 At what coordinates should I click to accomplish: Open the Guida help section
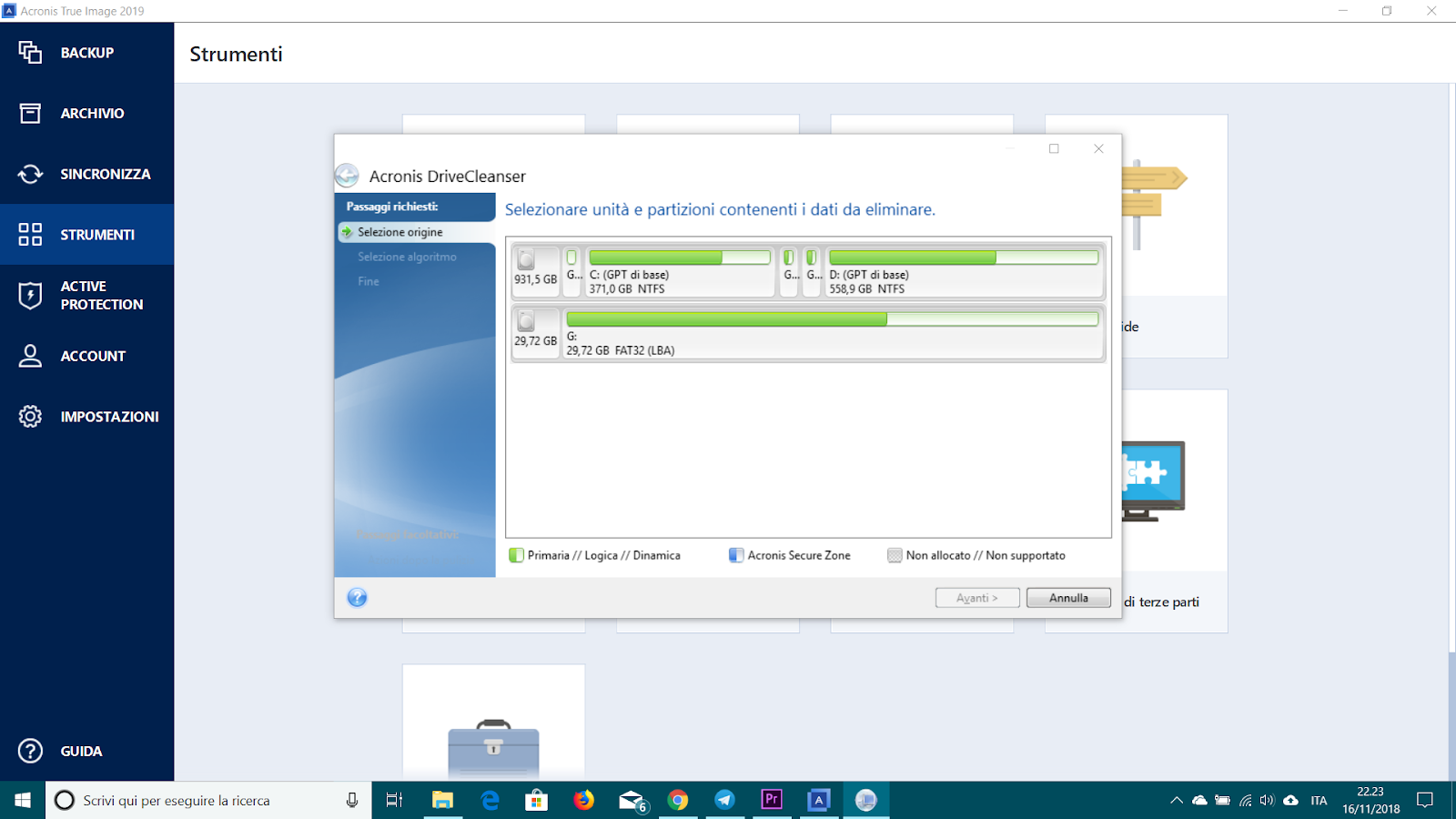coord(86,751)
